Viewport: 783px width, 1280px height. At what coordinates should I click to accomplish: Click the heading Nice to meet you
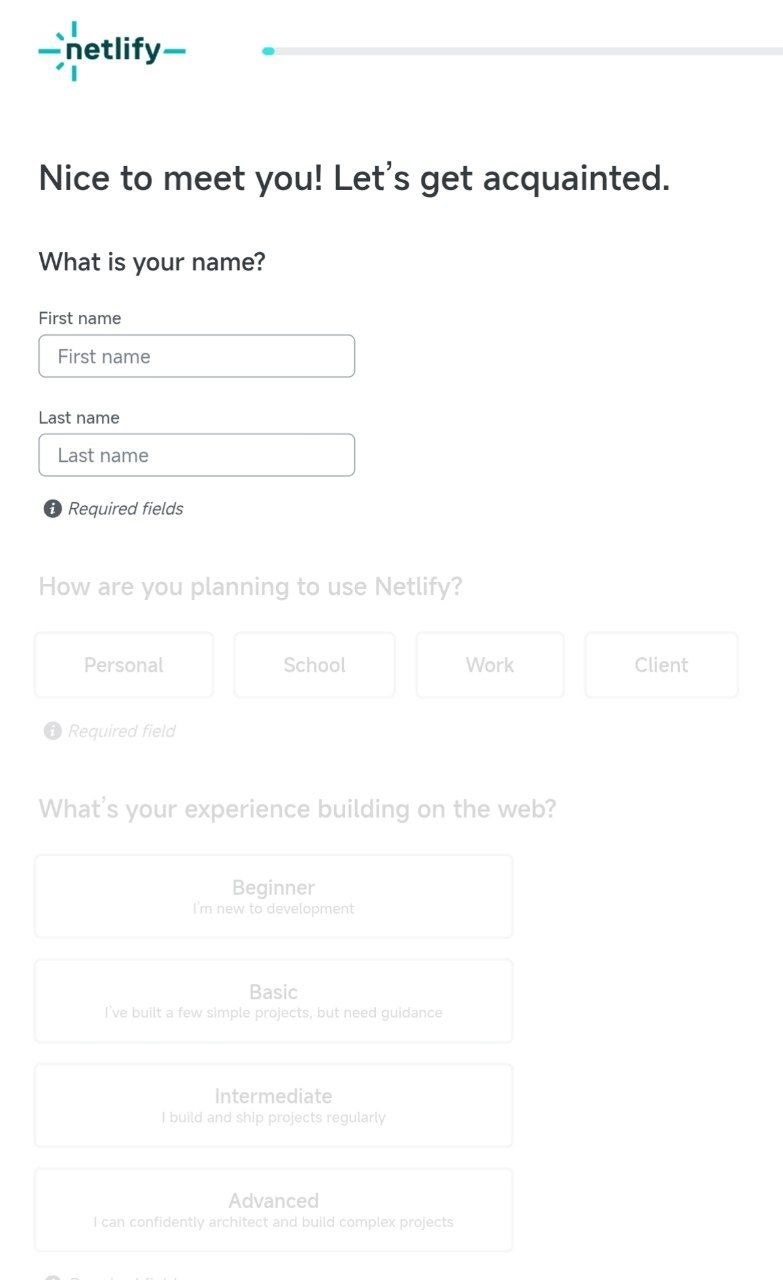[353, 178]
